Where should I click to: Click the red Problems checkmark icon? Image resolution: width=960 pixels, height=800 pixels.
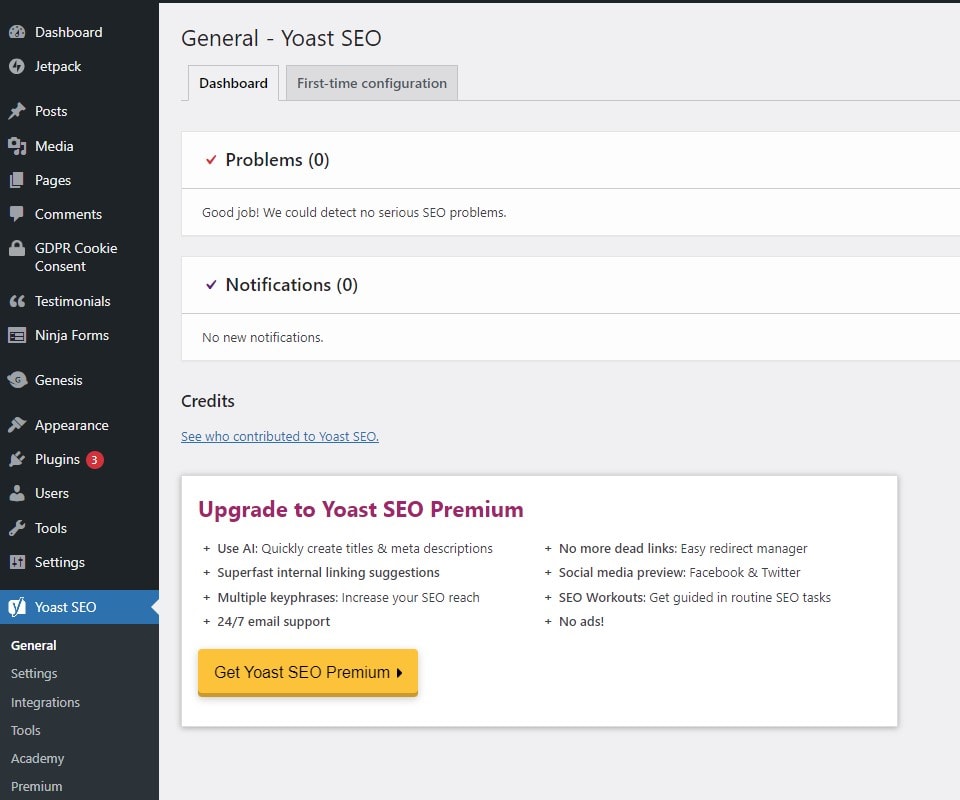pos(211,160)
